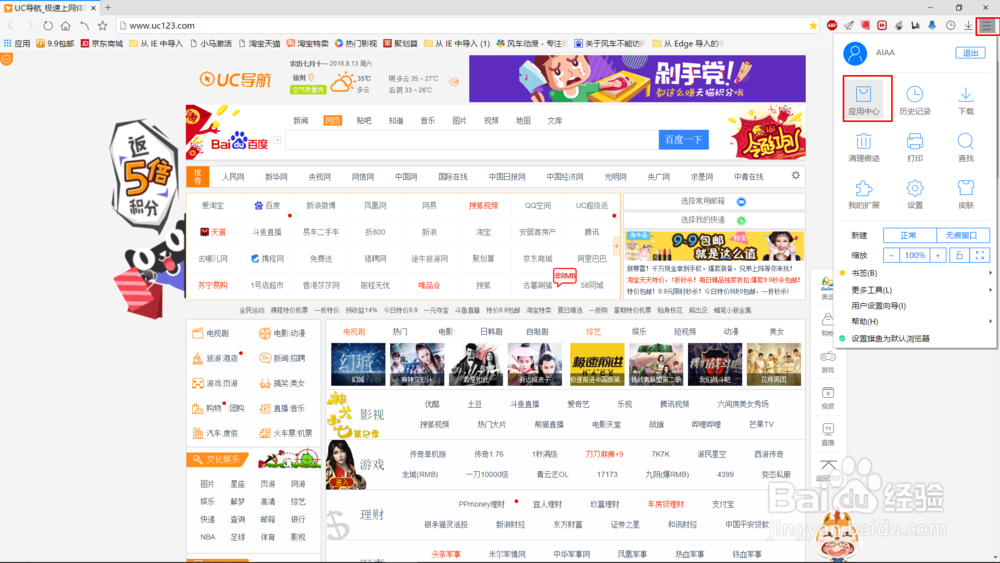Click the undo closed tab arrow icon
The width and height of the screenshot is (1000, 563).
tap(84, 26)
